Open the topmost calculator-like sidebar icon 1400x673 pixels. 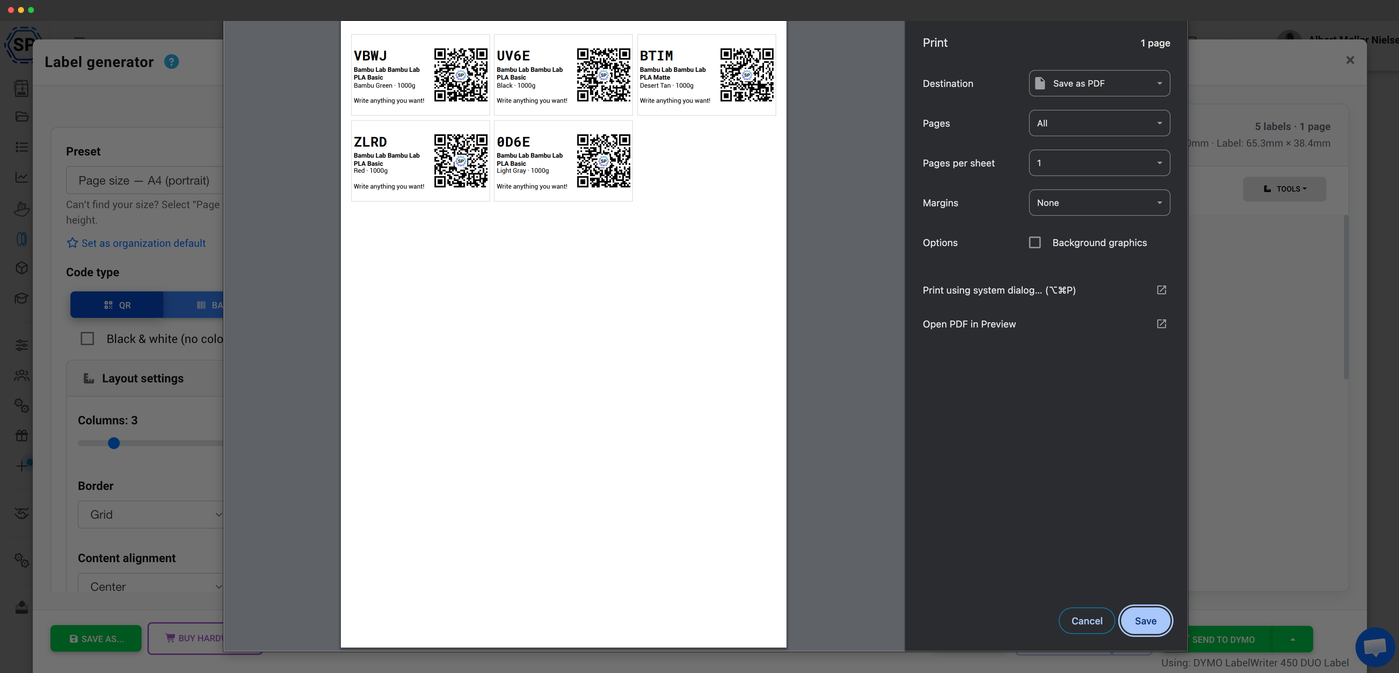coord(22,88)
